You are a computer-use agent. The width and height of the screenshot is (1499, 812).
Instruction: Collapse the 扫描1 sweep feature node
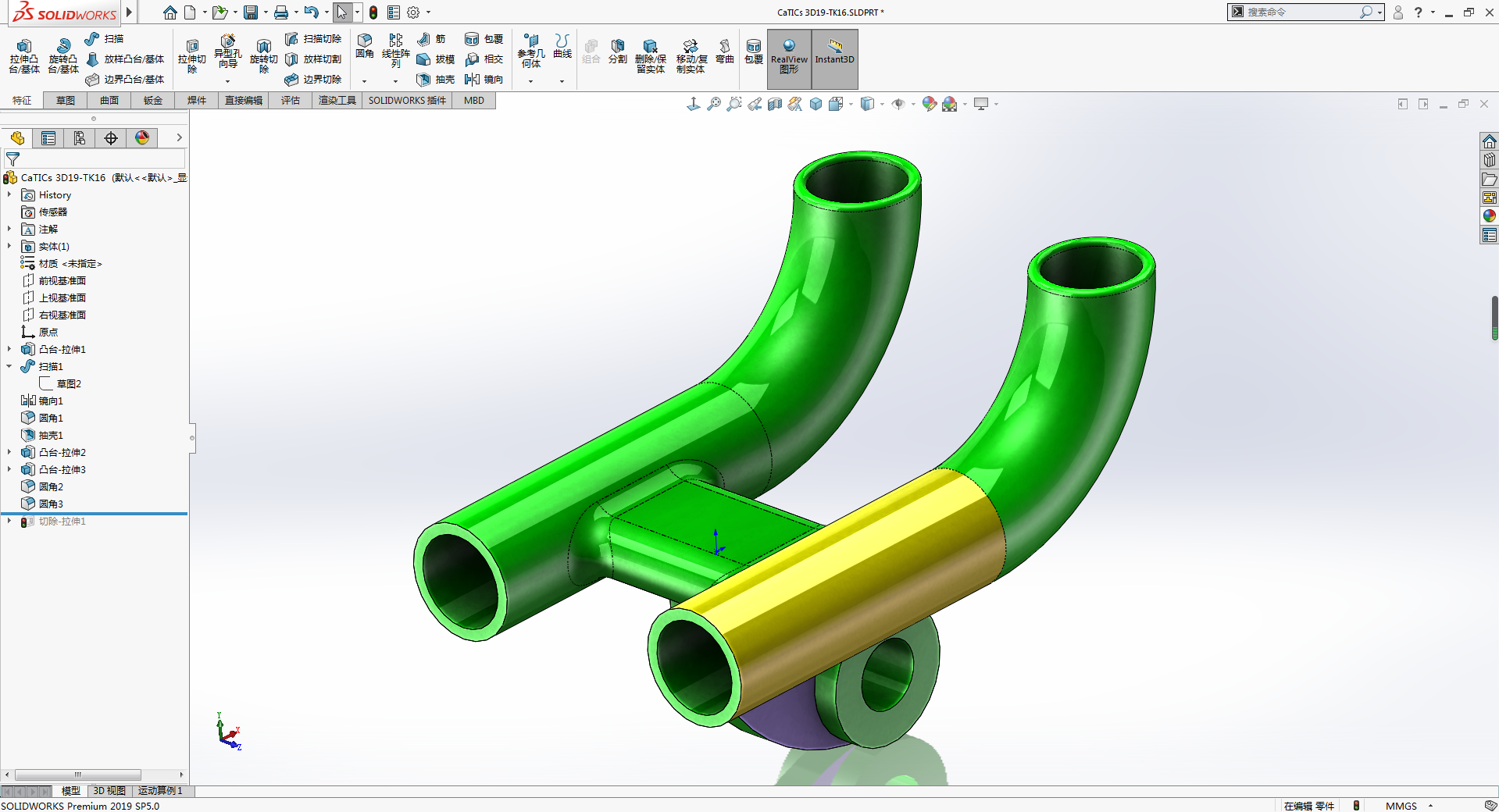[x=9, y=367]
